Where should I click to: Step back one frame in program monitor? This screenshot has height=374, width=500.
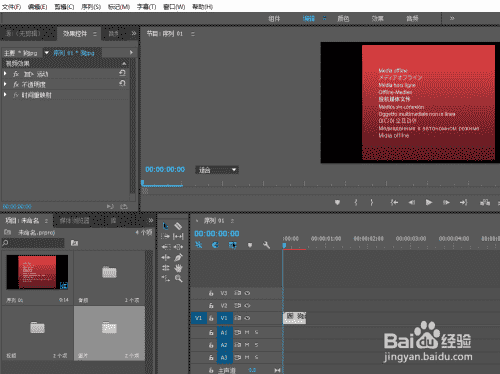(412, 202)
